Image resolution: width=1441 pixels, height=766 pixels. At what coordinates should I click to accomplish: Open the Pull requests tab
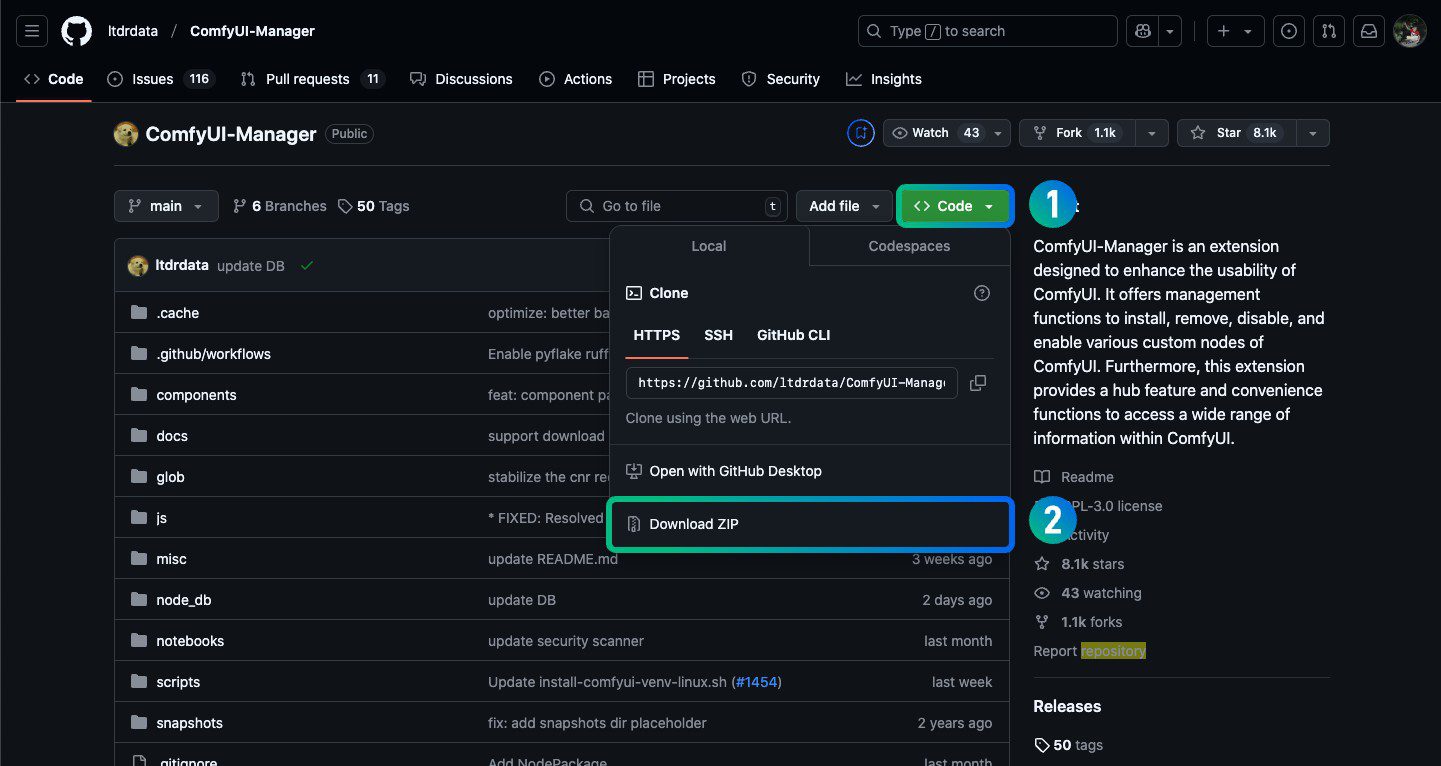(x=312, y=79)
